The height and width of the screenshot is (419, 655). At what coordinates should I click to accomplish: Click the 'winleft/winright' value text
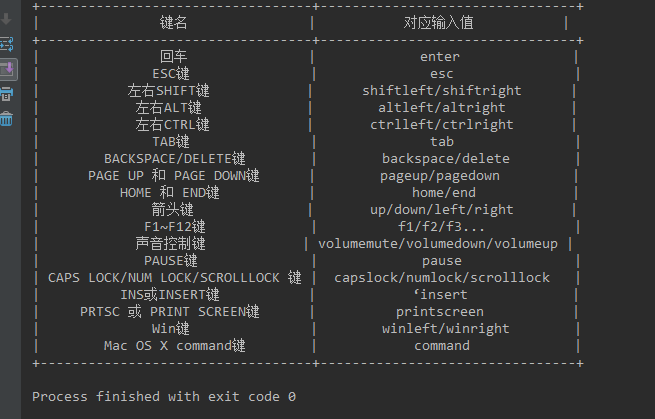[x=446, y=329]
